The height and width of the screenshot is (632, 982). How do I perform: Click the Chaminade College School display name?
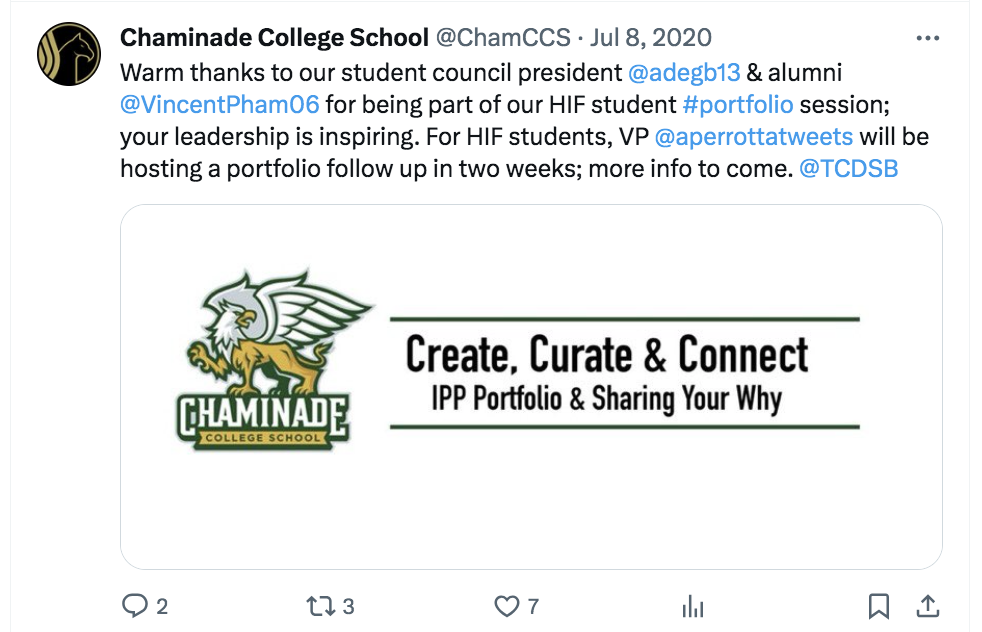pos(274,39)
